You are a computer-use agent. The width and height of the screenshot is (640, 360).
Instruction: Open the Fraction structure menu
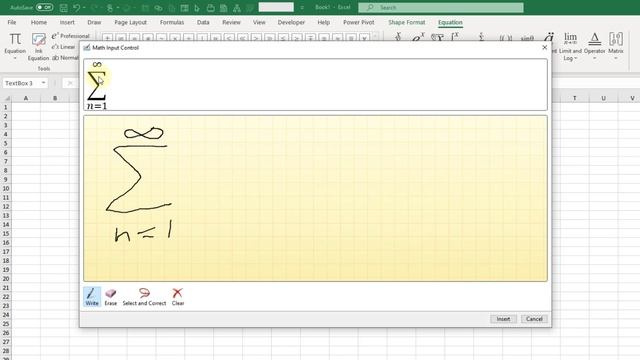[398, 37]
